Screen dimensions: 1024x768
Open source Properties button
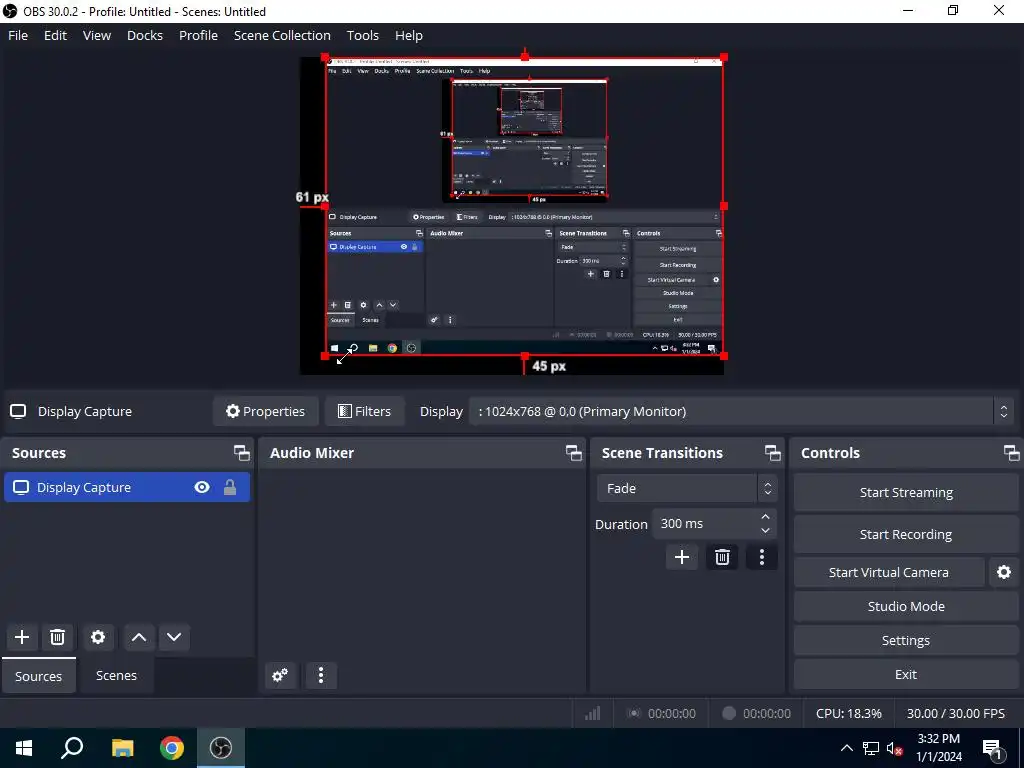[x=266, y=411]
